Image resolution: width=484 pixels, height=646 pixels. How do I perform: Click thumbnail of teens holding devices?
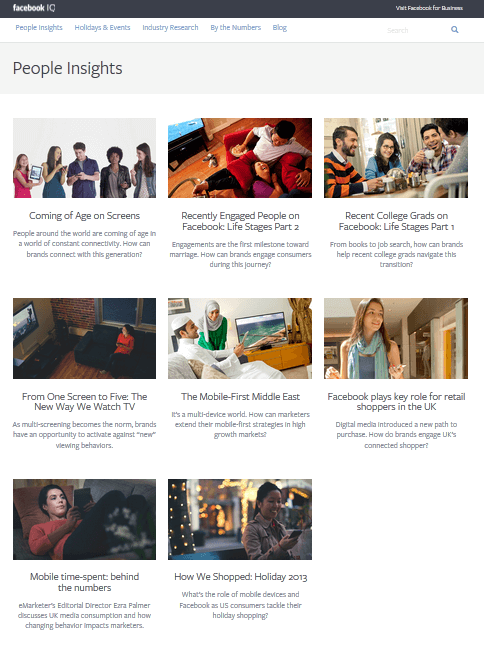point(84,158)
